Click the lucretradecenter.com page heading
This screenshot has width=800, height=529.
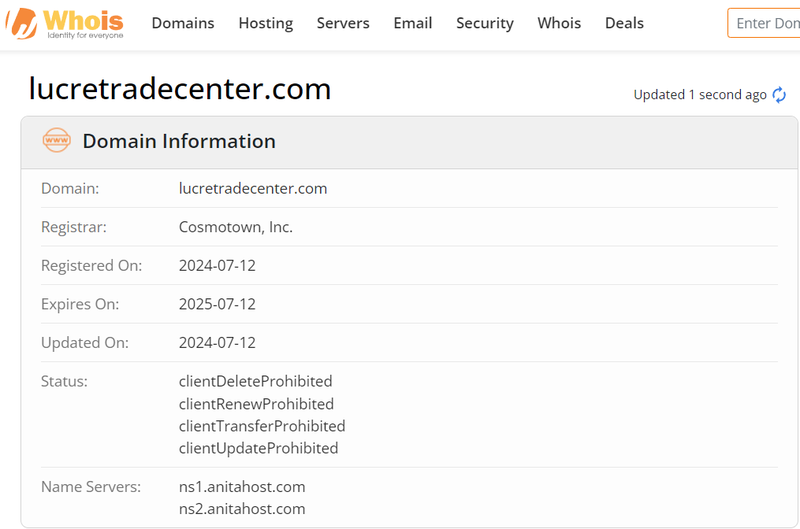click(x=180, y=89)
